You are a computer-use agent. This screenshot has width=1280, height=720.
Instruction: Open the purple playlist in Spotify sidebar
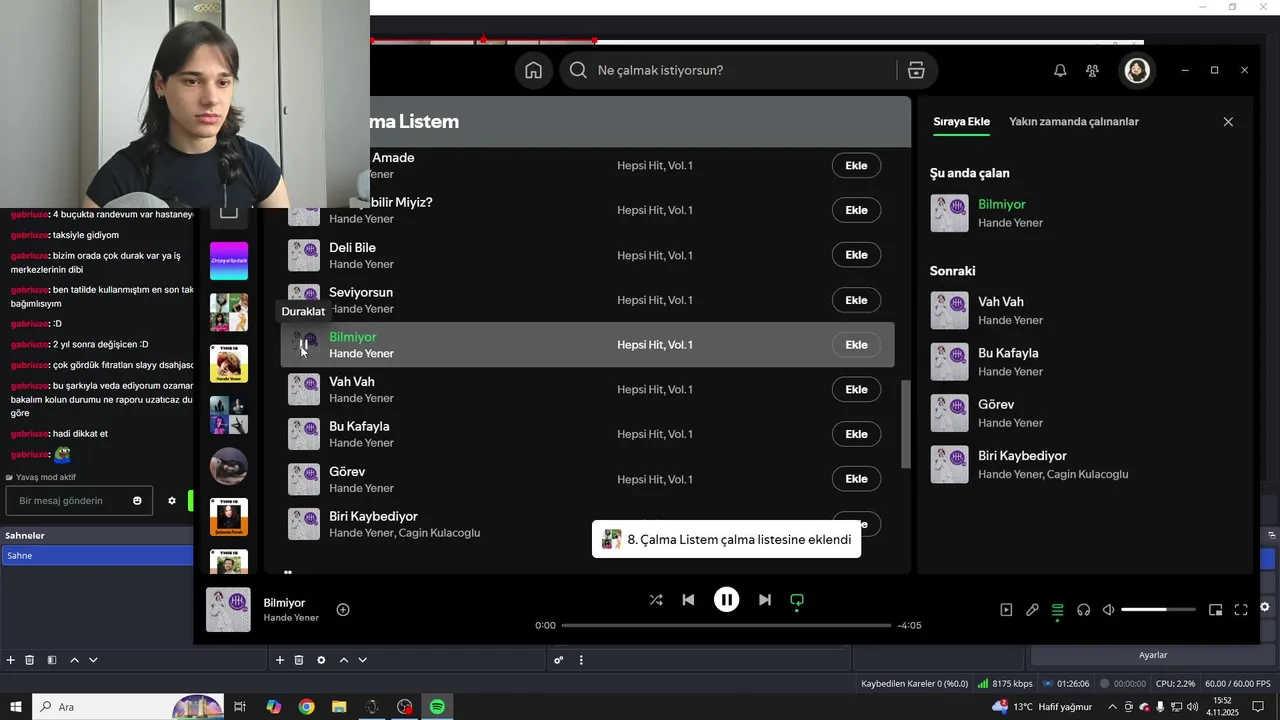229,261
